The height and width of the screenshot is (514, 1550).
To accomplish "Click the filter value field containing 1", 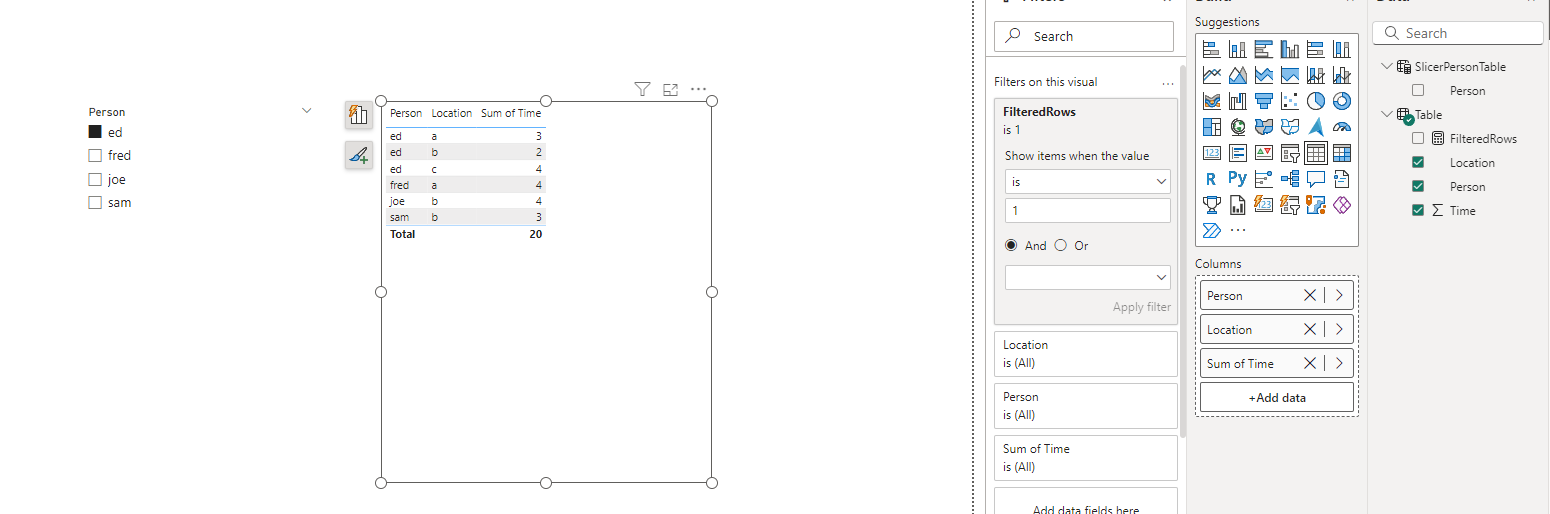I will (1088, 211).
